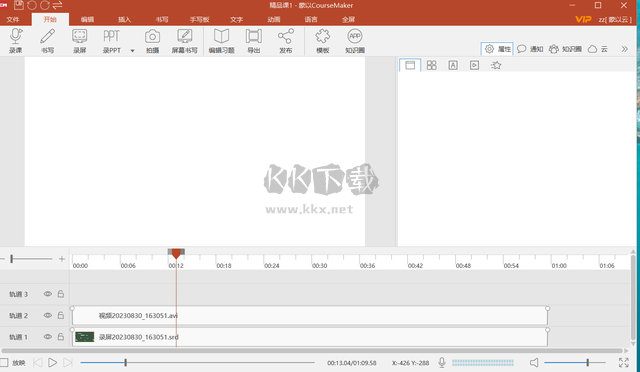Expand hidden panel tabs with double chevron
640x372 pixels.
(x=624, y=49)
